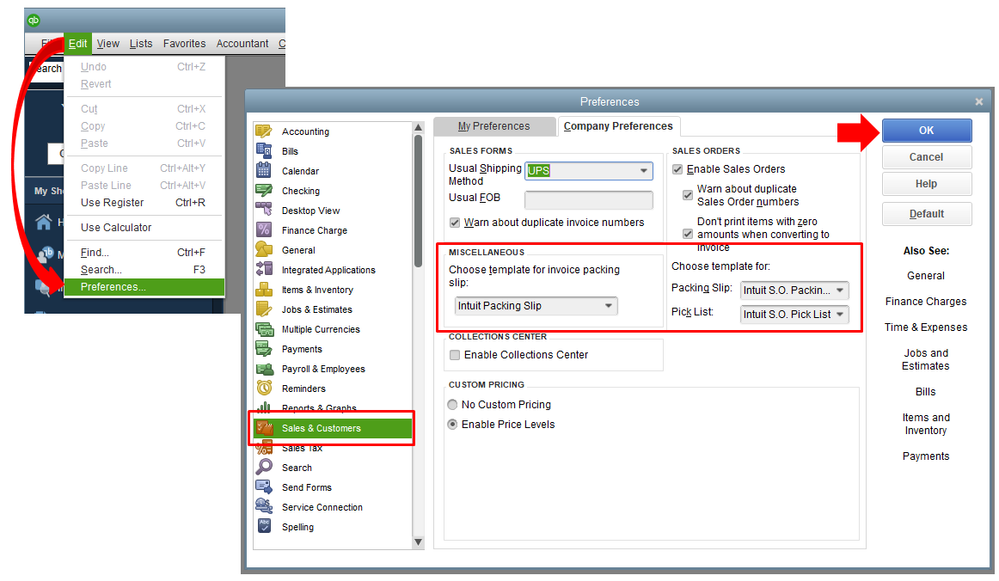This screenshot has width=999, height=581.
Task: Click the category list scroll down arrow
Action: (x=418, y=542)
